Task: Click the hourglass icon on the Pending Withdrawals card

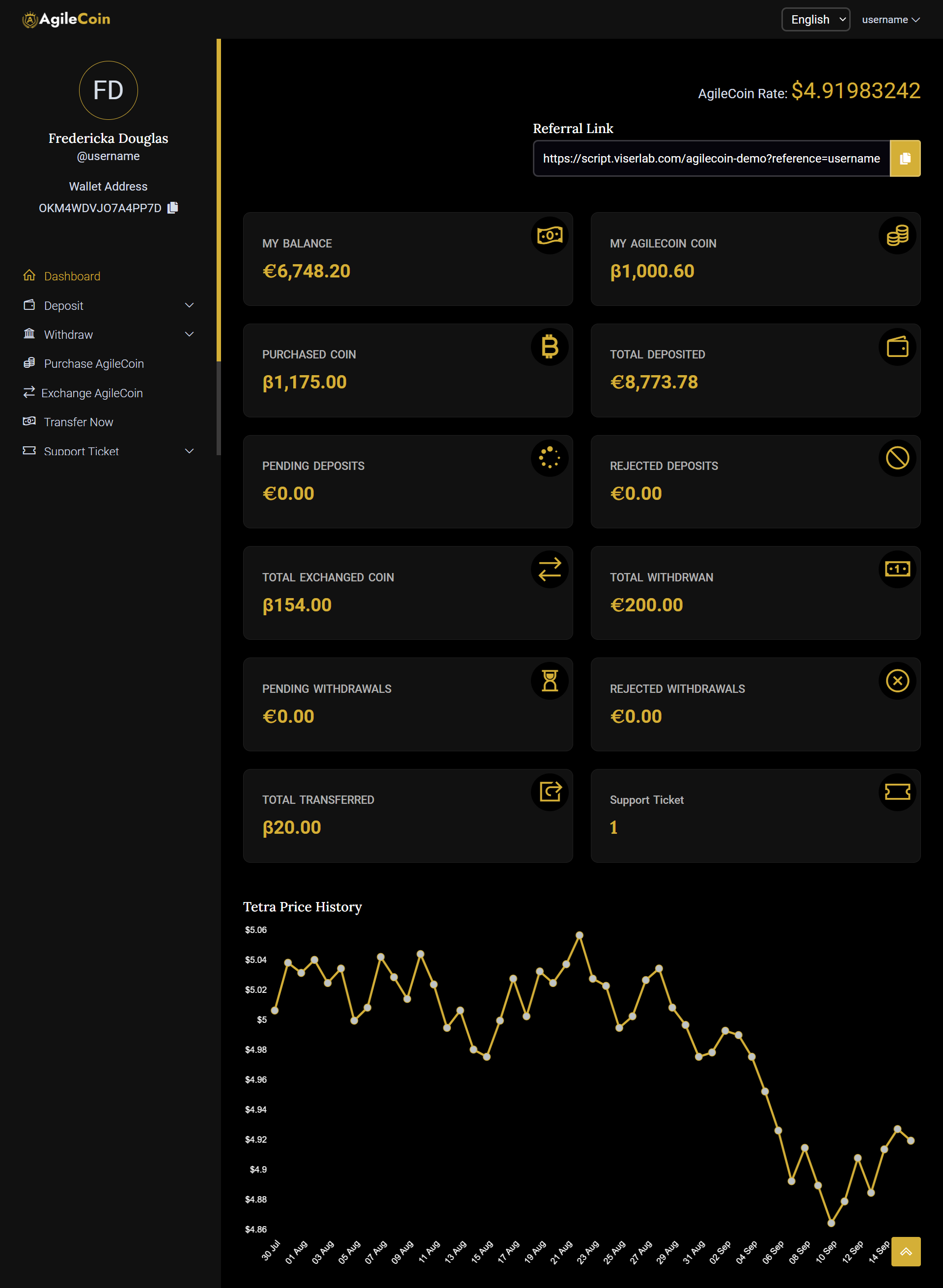Action: point(550,680)
